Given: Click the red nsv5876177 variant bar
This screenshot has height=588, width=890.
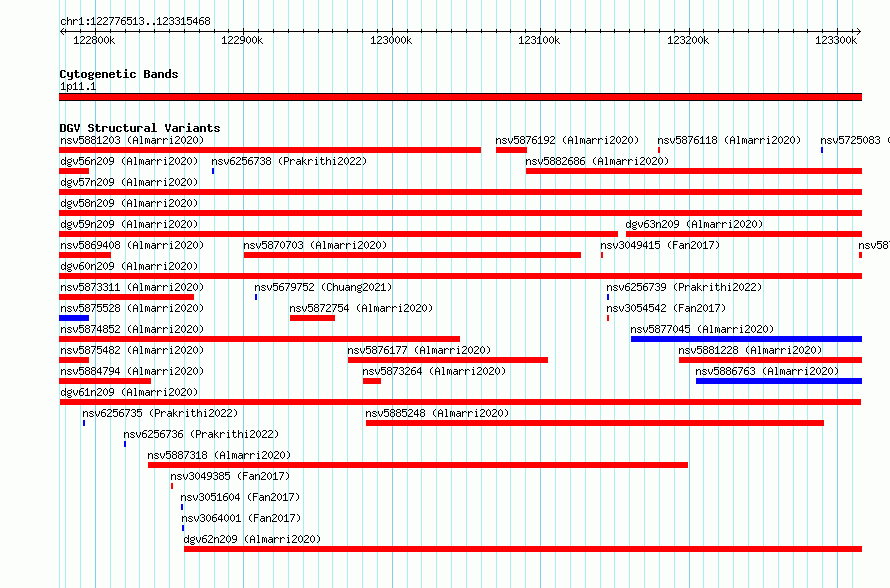Looking at the screenshot, I should point(448,360).
